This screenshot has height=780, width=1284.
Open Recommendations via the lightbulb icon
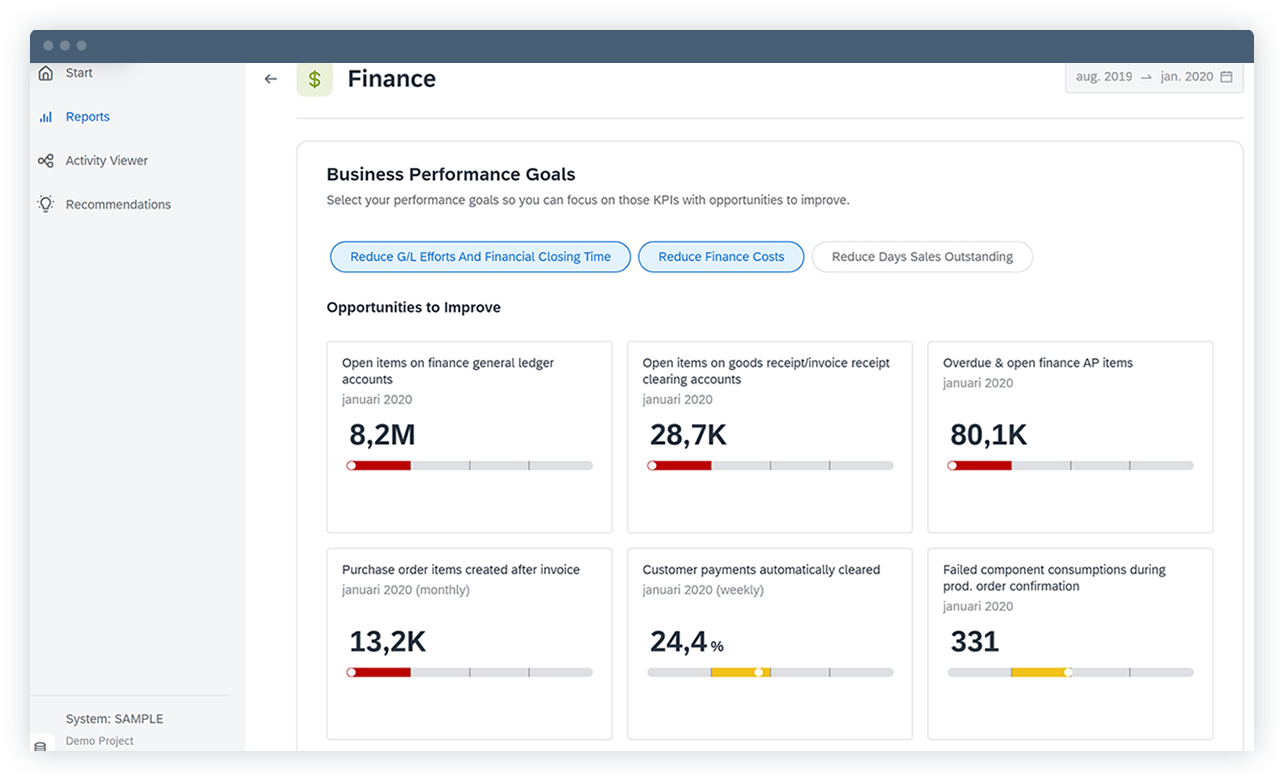(x=45, y=204)
